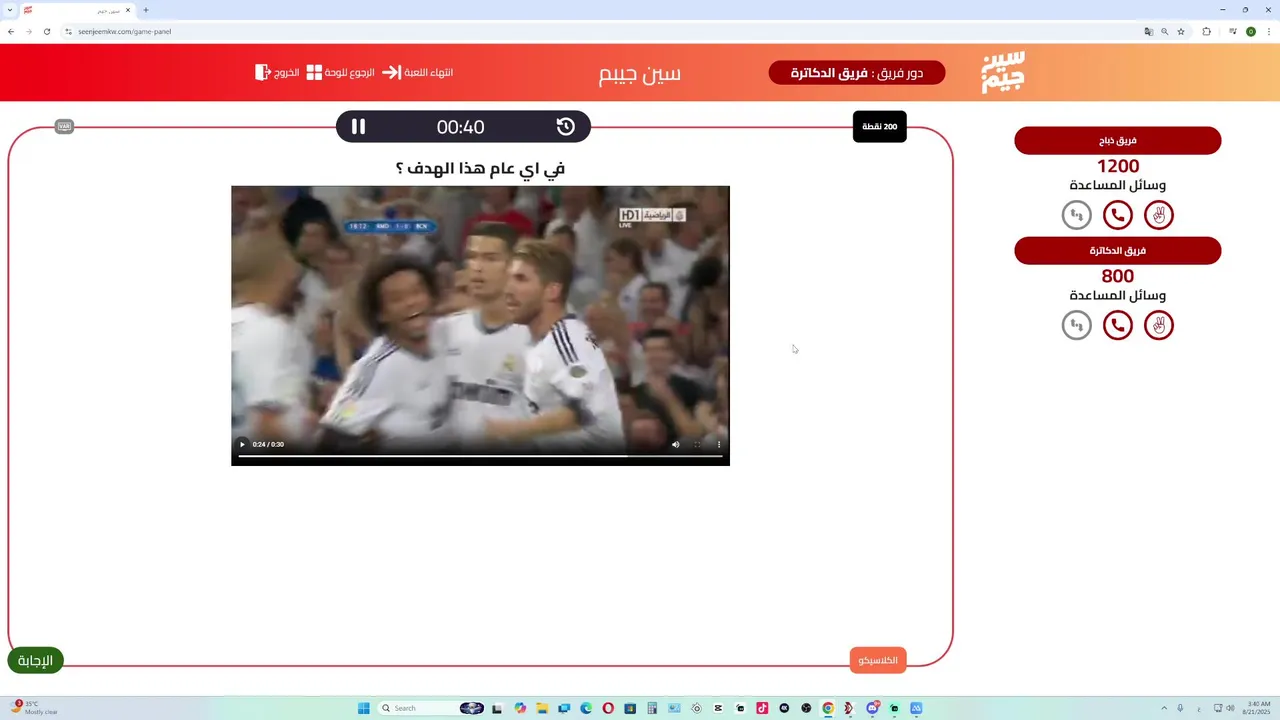Click الخروج to exit the game

pos(277,73)
